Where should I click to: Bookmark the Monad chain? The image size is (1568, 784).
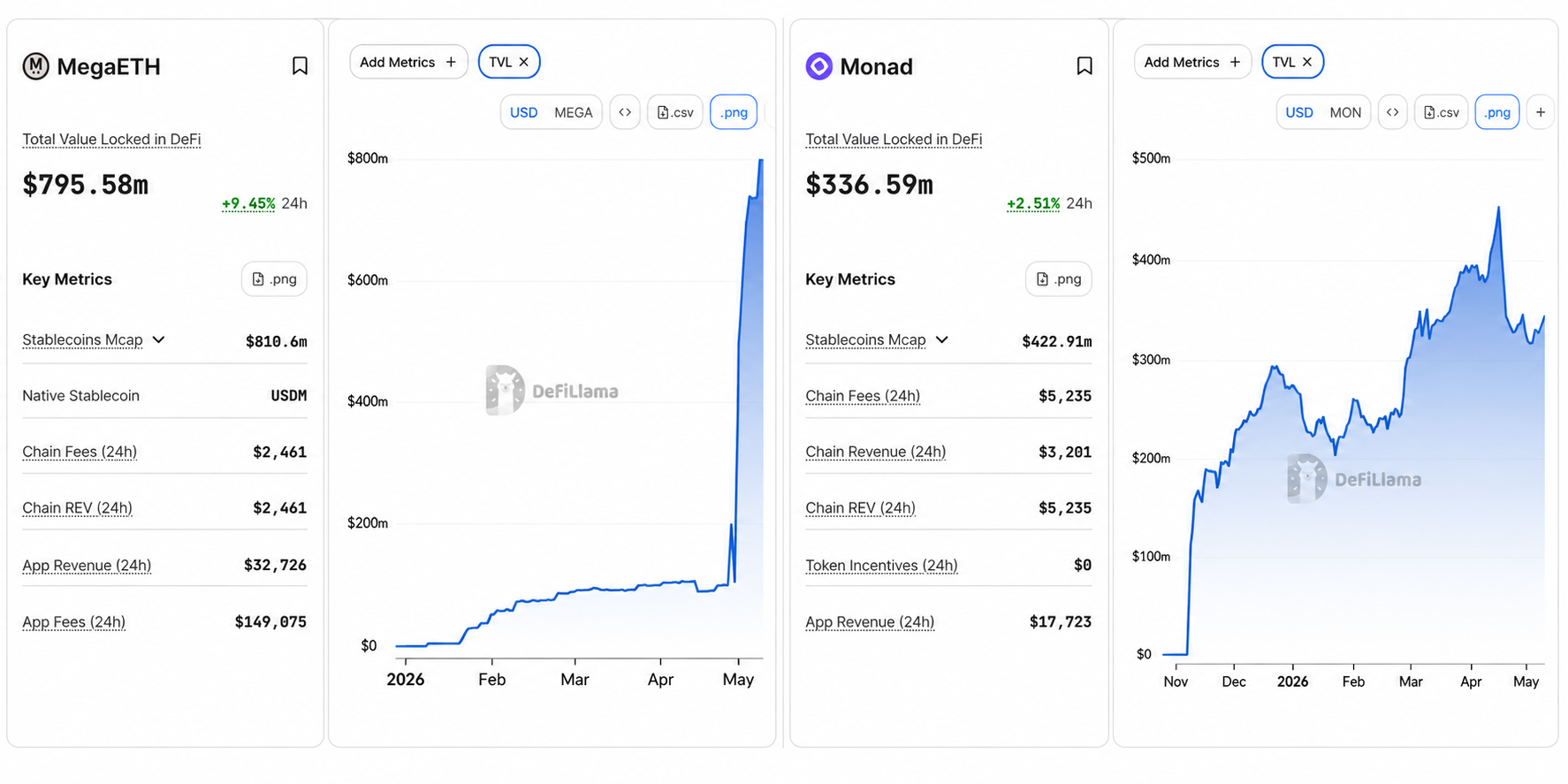[1085, 66]
